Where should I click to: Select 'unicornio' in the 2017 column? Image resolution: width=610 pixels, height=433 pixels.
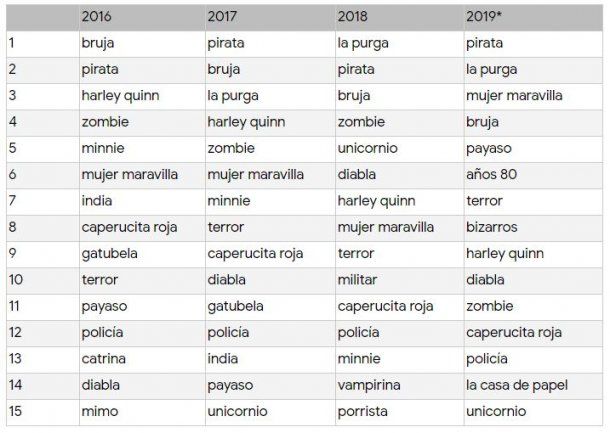(x=237, y=411)
